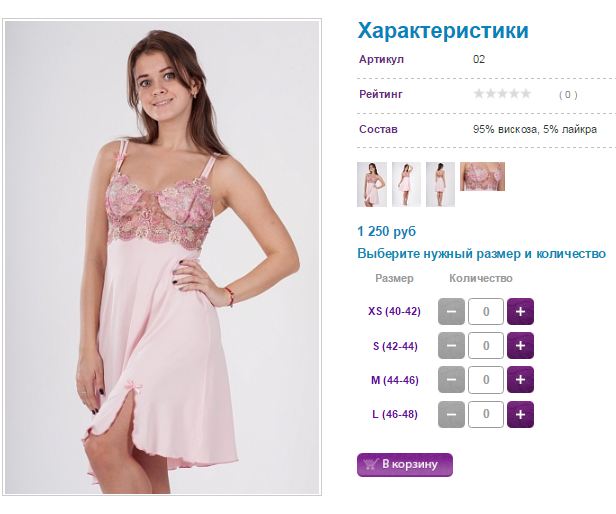Reduce size M (44-46) quantity by one
This screenshot has width=616, height=514.
tap(451, 380)
